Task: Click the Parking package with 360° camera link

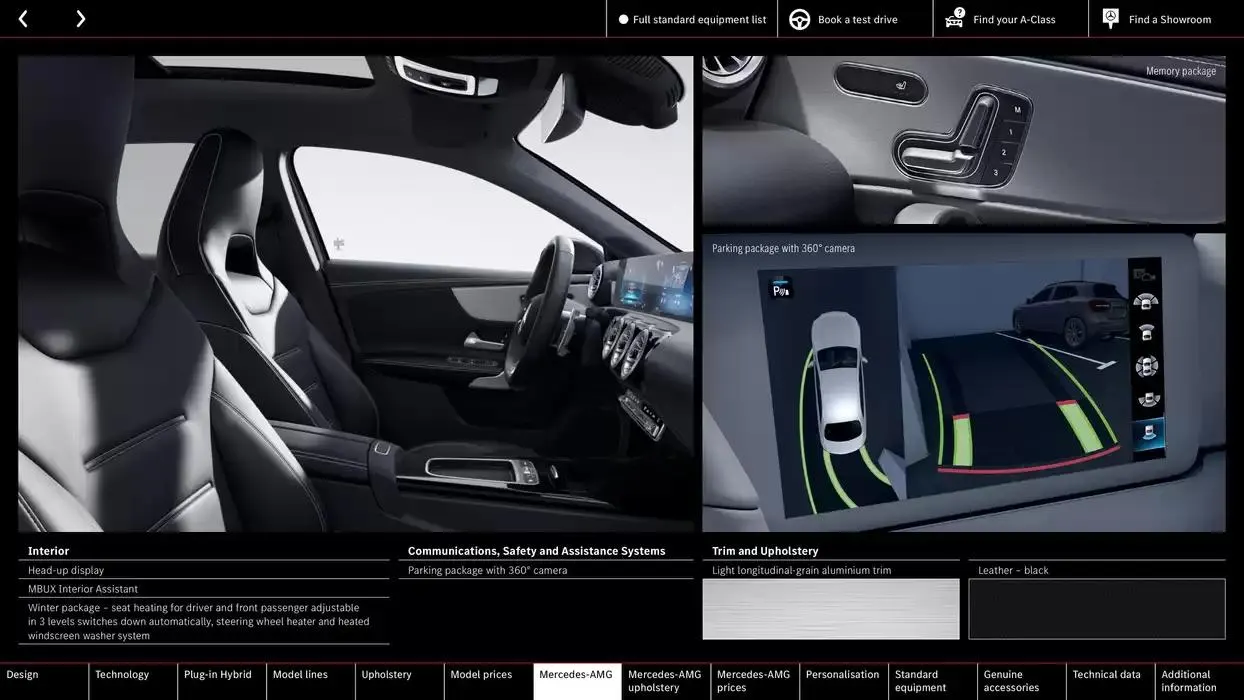Action: [487, 569]
